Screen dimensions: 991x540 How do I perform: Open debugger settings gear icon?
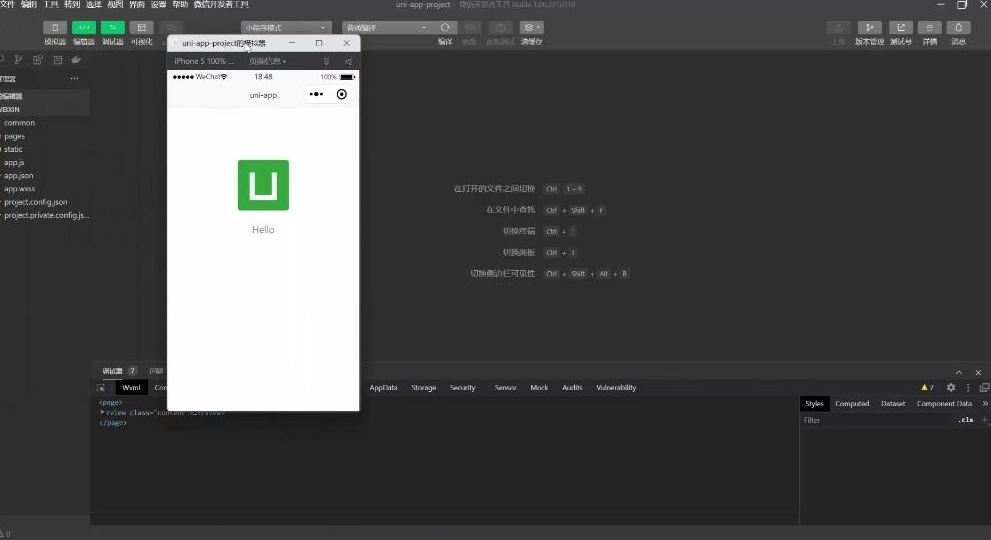tap(951, 388)
